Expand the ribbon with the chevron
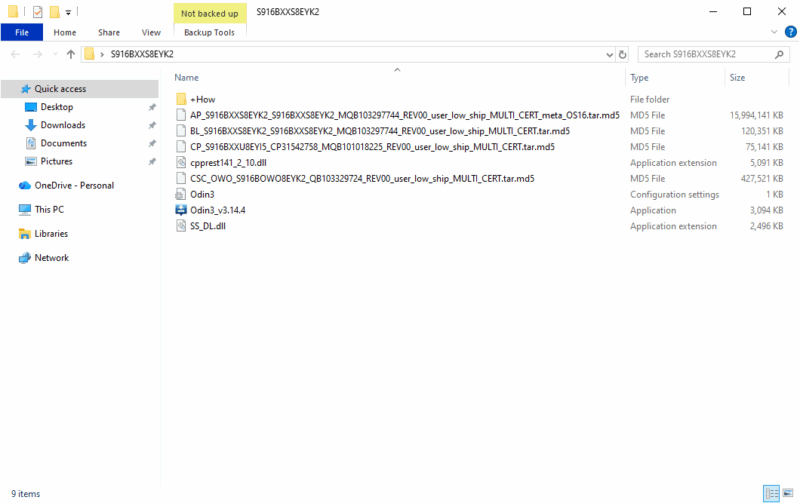The width and height of the screenshot is (800, 503). tap(774, 32)
